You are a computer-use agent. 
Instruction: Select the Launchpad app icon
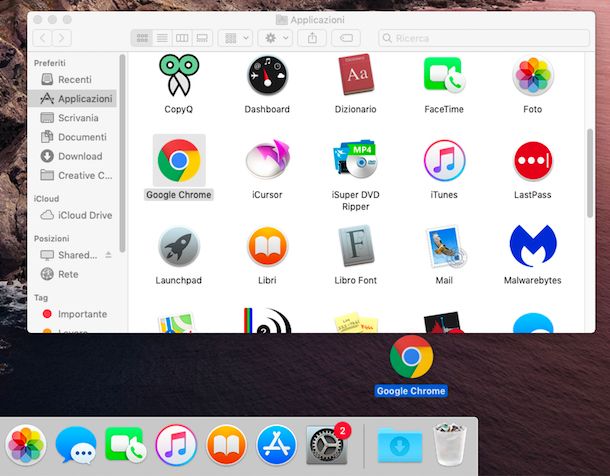tap(179, 247)
